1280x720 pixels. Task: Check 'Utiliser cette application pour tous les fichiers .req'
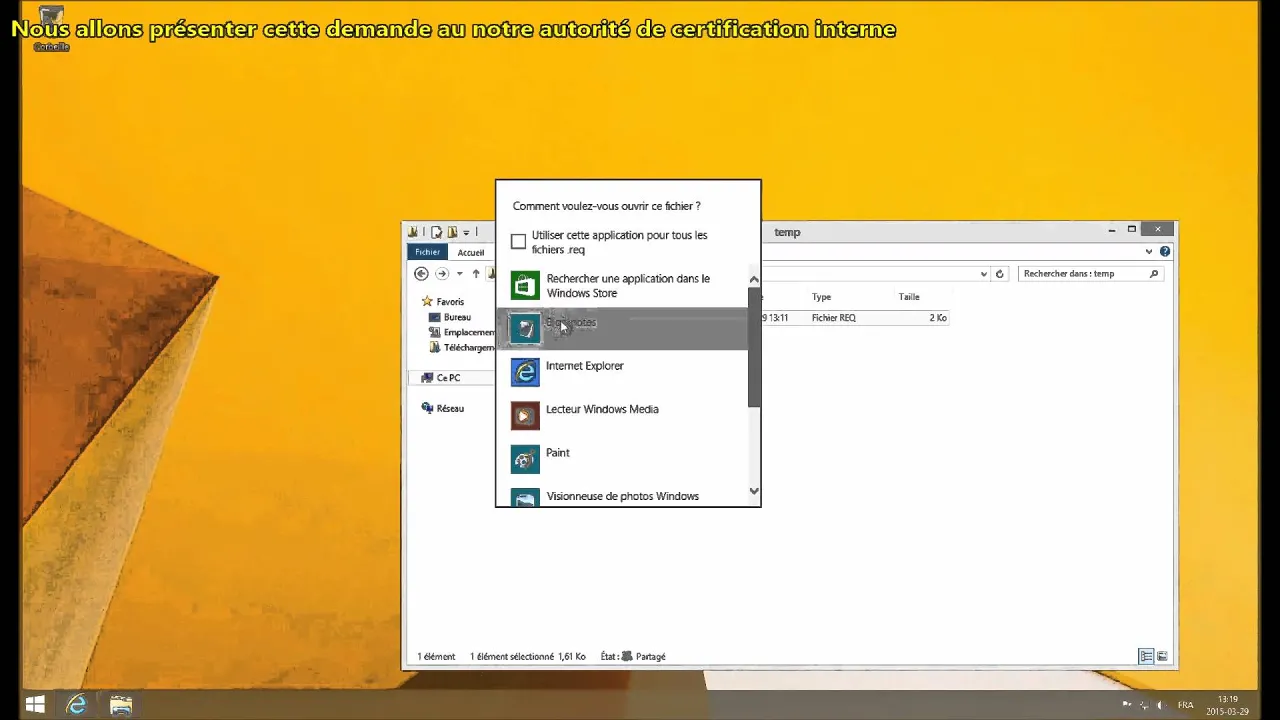pyautogui.click(x=518, y=242)
